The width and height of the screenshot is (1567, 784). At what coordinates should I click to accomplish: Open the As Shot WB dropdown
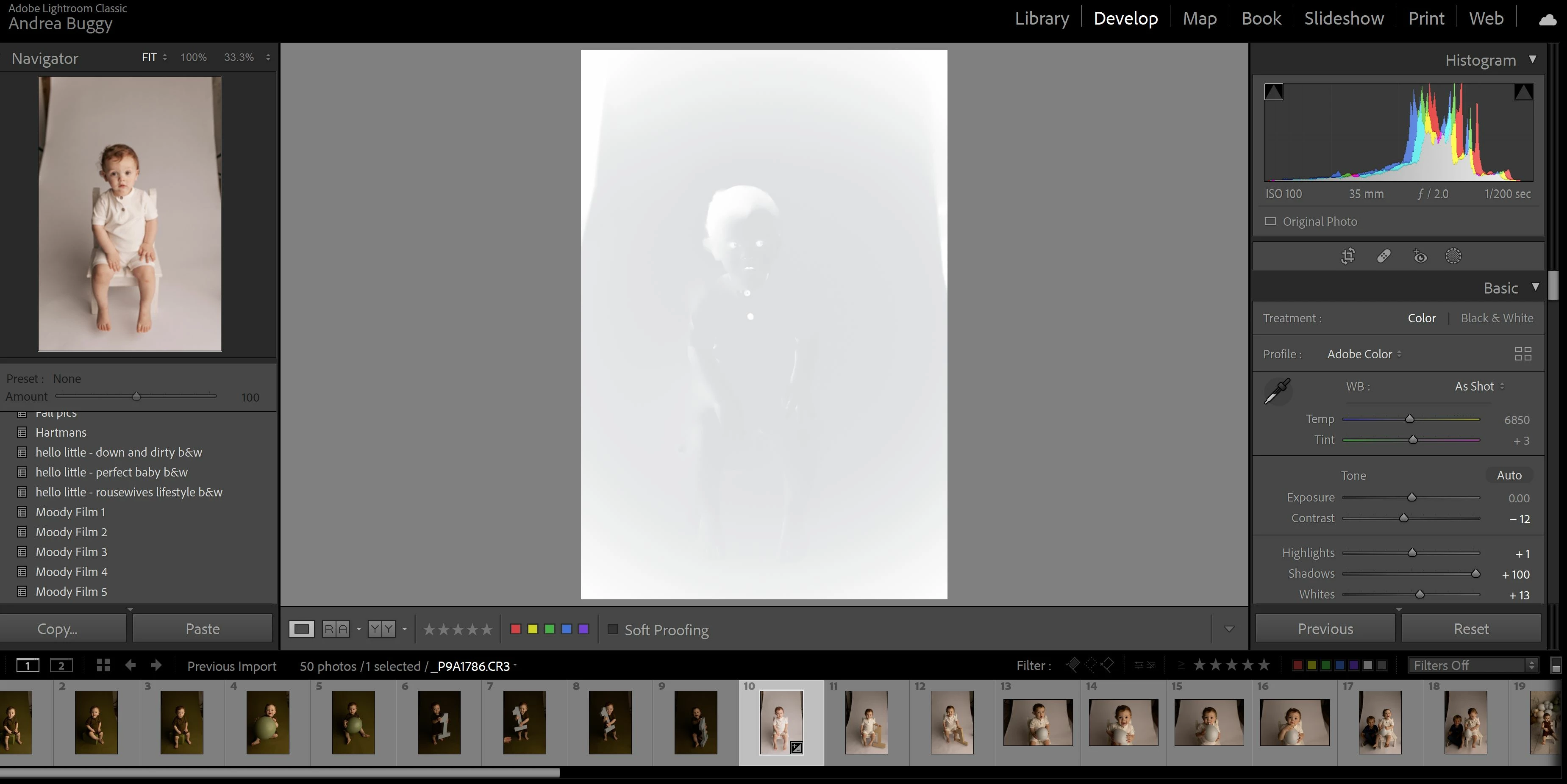click(1479, 386)
